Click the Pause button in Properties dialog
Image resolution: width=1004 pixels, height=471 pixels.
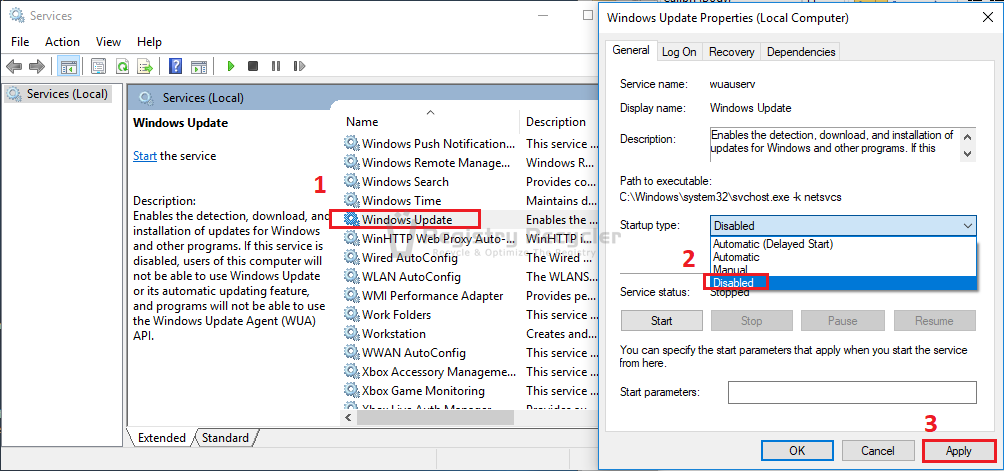click(x=842, y=321)
